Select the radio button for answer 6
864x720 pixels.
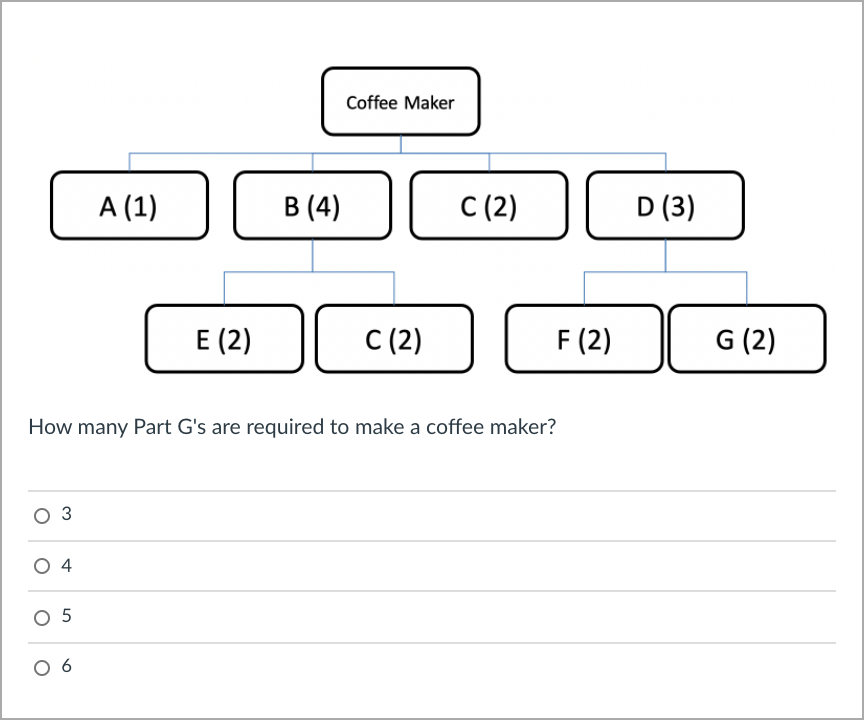tap(42, 666)
